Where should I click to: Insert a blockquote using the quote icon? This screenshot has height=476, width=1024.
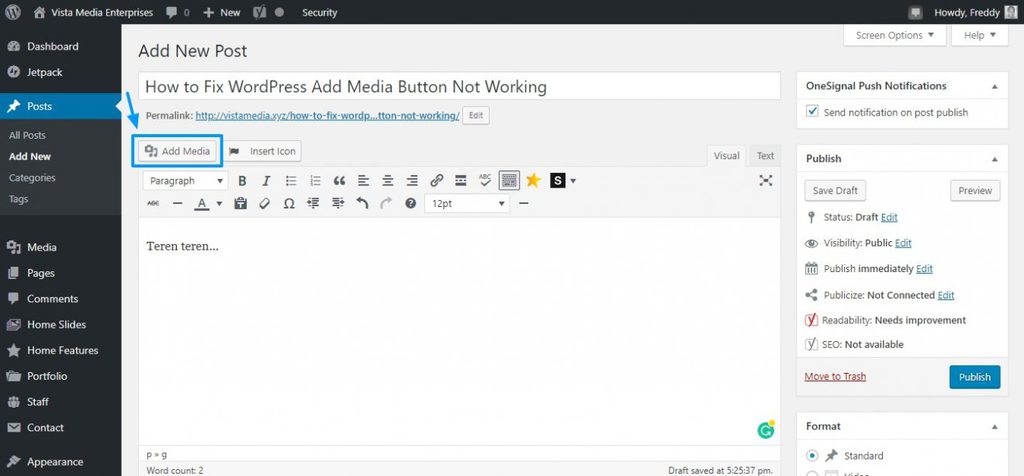tap(339, 181)
